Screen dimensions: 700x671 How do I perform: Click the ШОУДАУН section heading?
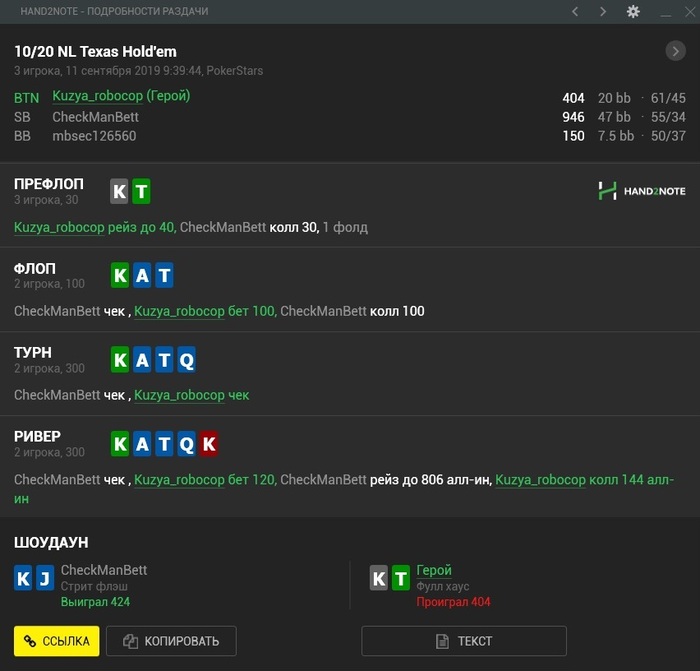point(51,542)
